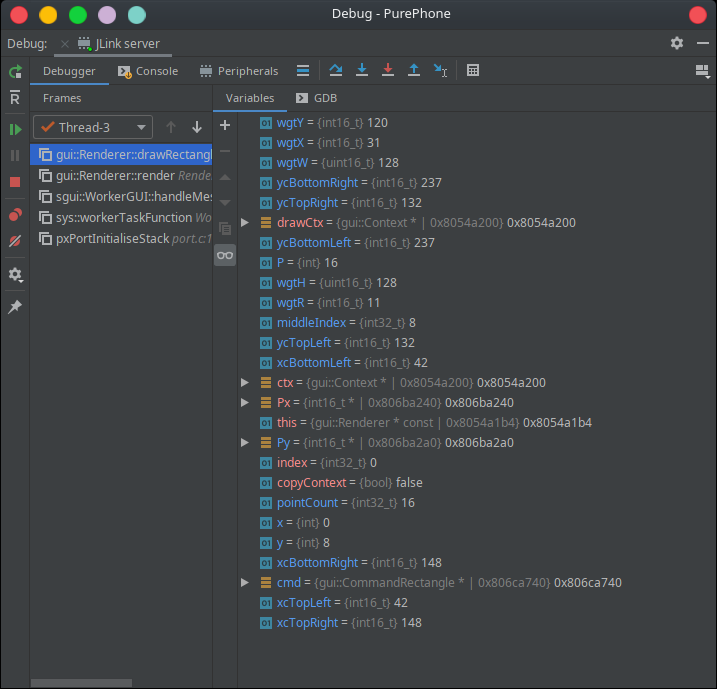
Task: Toggle the show watches glasses icon
Action: tap(225, 255)
